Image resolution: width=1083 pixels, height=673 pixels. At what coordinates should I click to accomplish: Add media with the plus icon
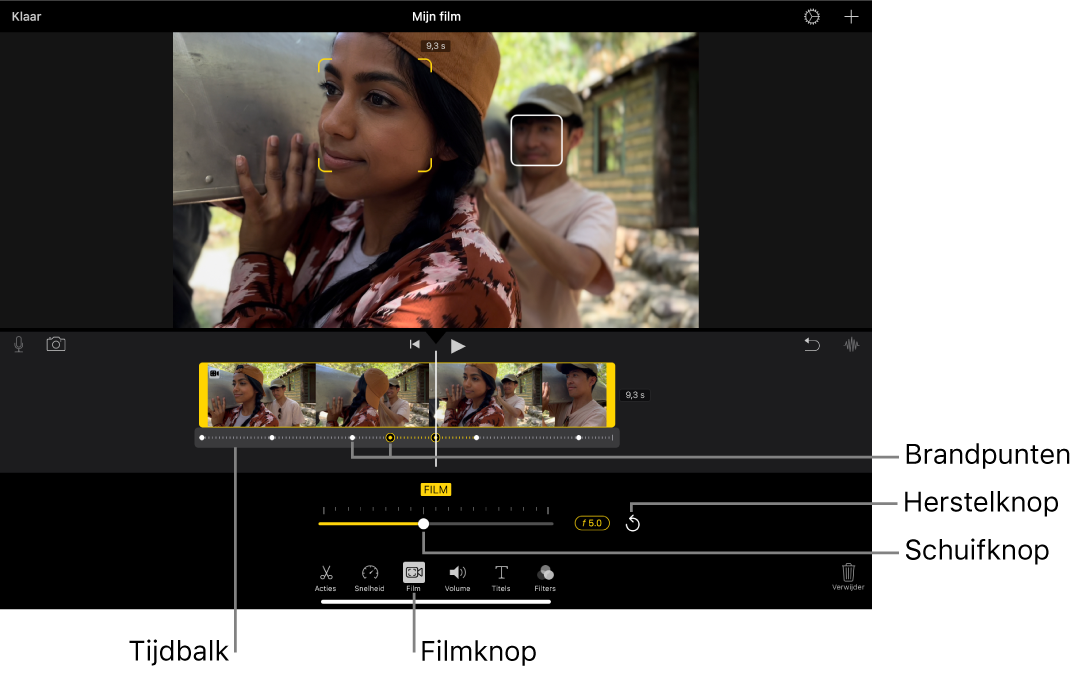(x=851, y=17)
